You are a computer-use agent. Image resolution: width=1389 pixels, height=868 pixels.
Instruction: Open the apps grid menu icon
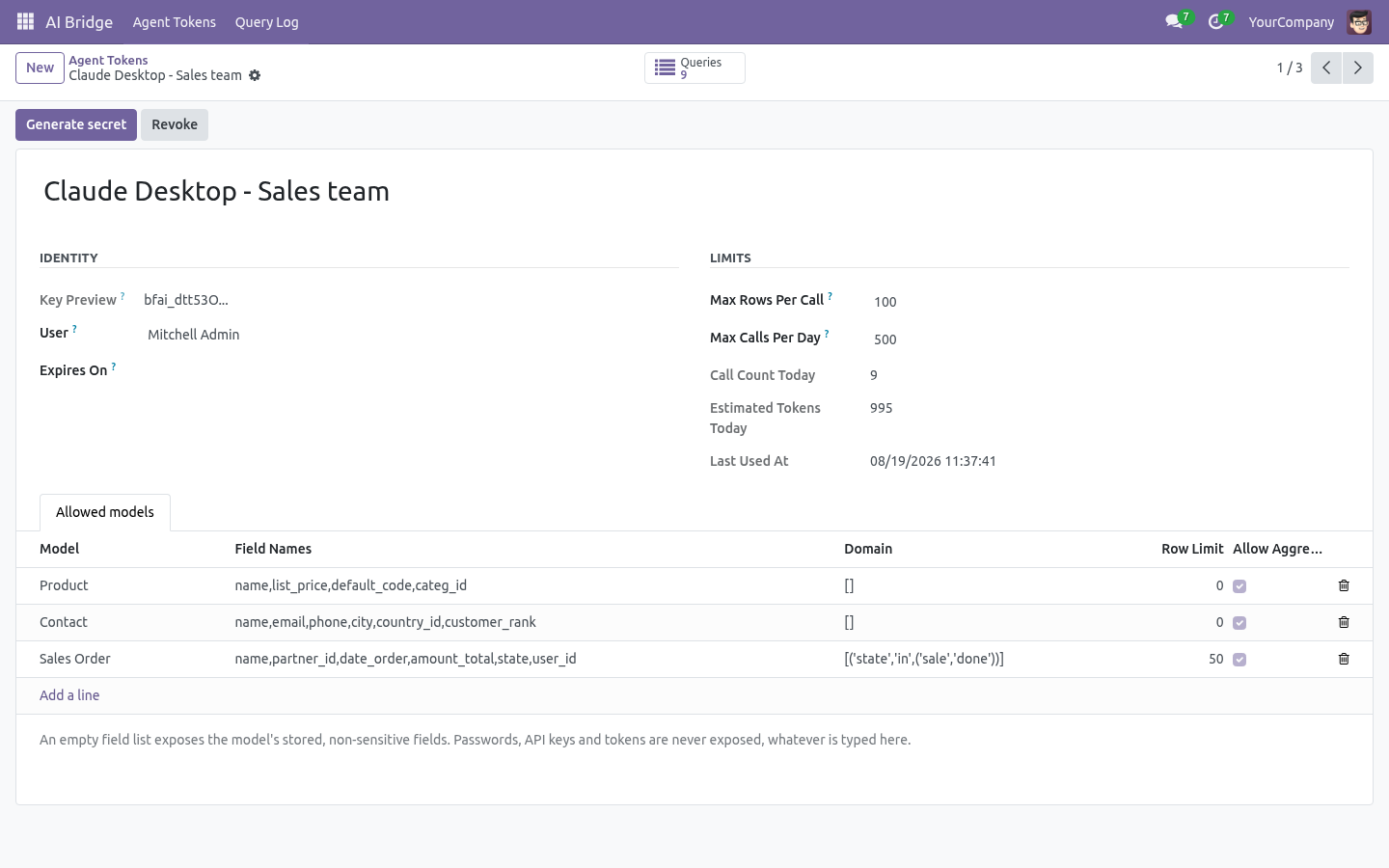coord(26,21)
